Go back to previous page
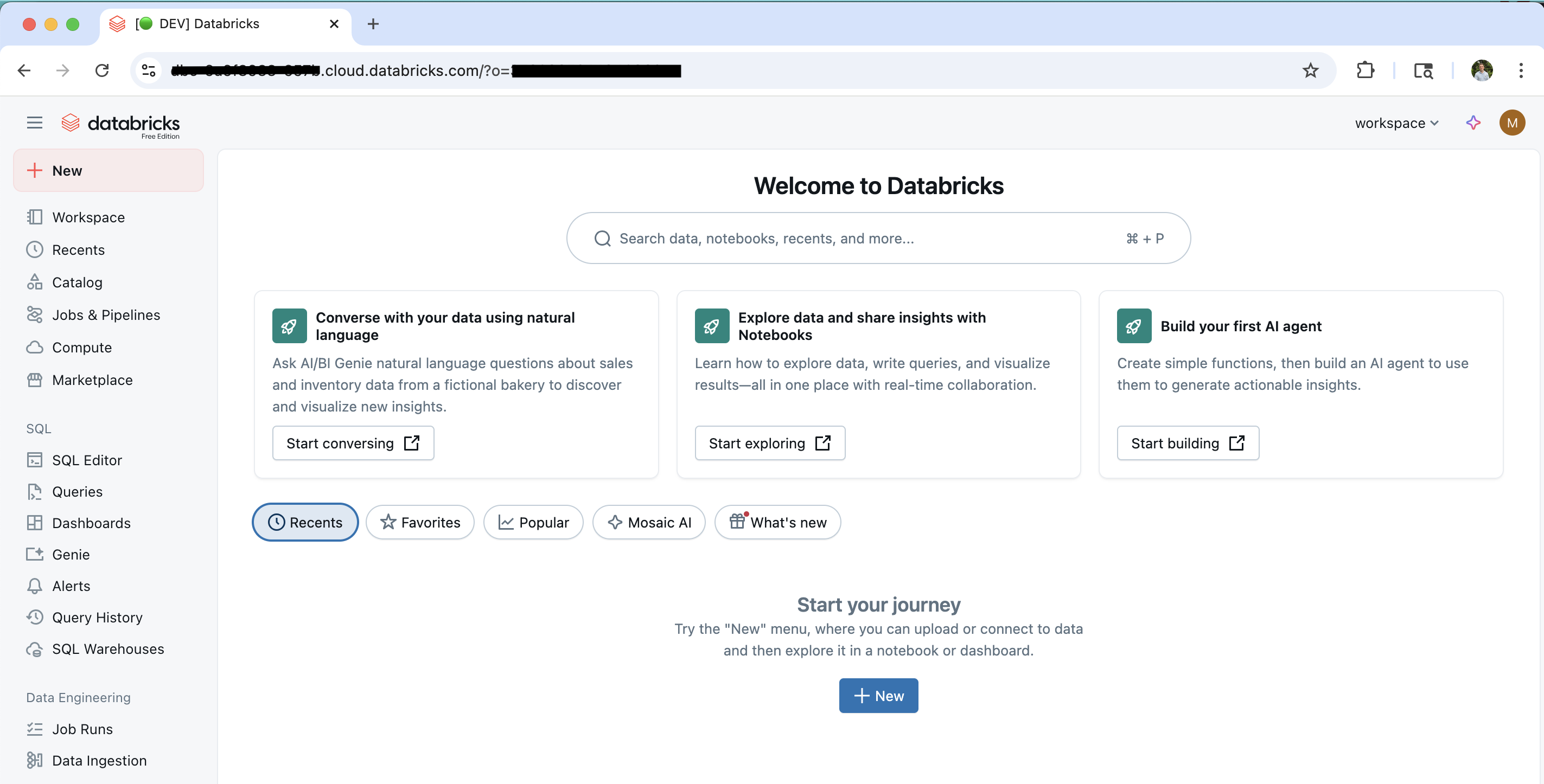This screenshot has width=1544, height=784. tap(24, 70)
